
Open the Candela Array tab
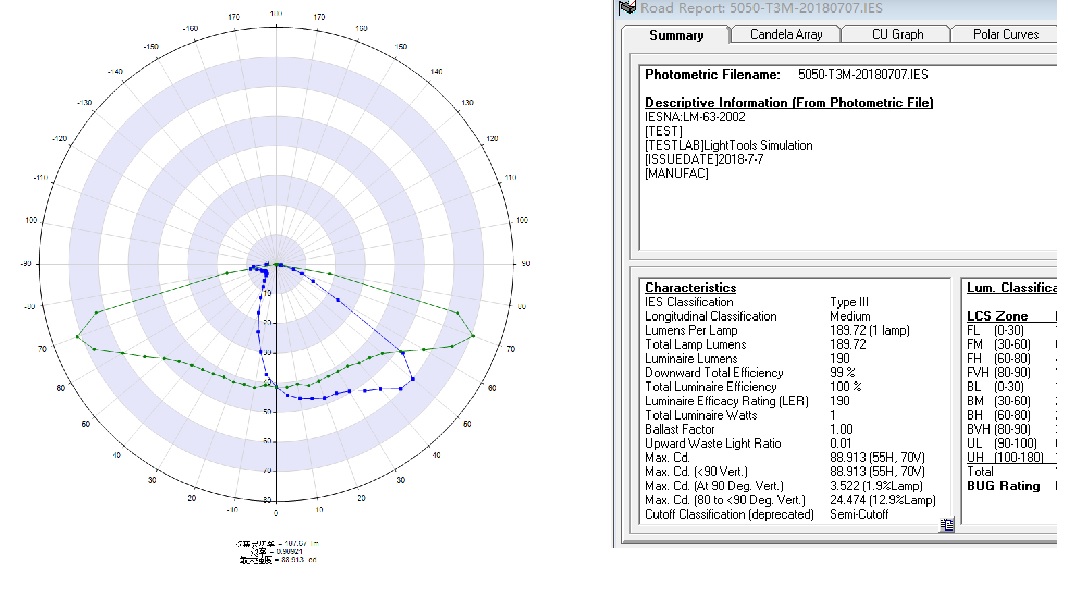(786, 35)
